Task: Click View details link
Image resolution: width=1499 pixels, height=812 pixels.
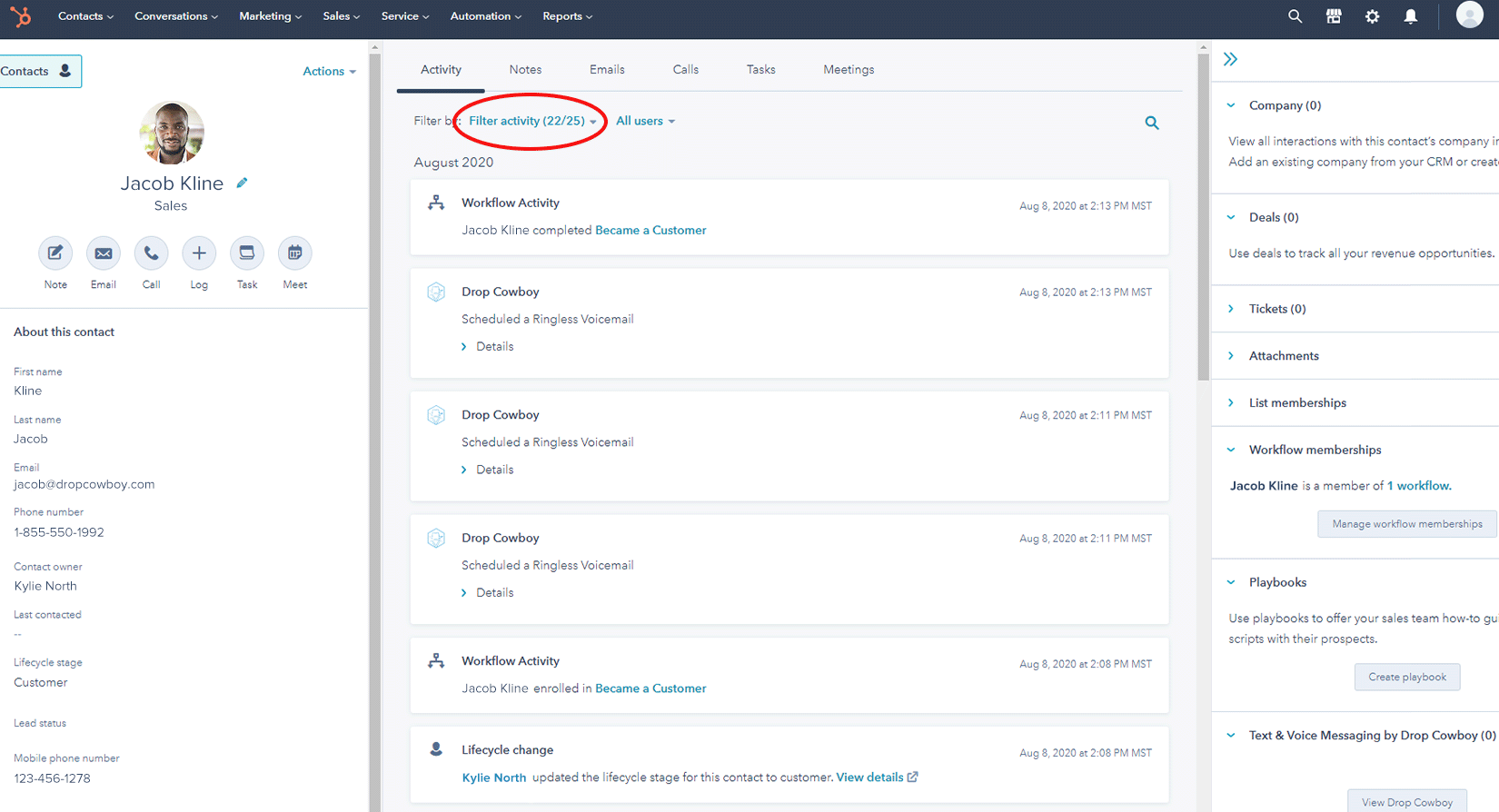Action: (x=869, y=777)
